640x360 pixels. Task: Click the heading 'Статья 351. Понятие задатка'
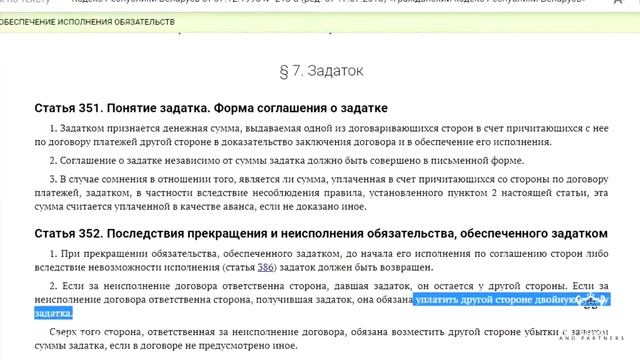pyautogui.click(x=211, y=108)
